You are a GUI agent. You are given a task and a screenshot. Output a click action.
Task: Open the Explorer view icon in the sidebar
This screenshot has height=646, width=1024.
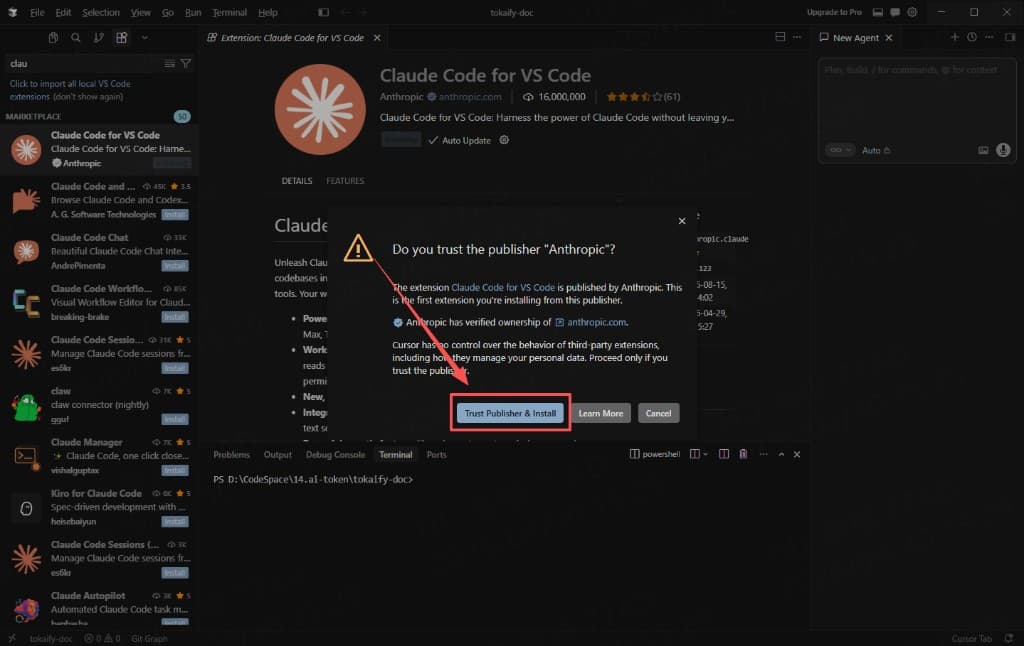(54, 38)
